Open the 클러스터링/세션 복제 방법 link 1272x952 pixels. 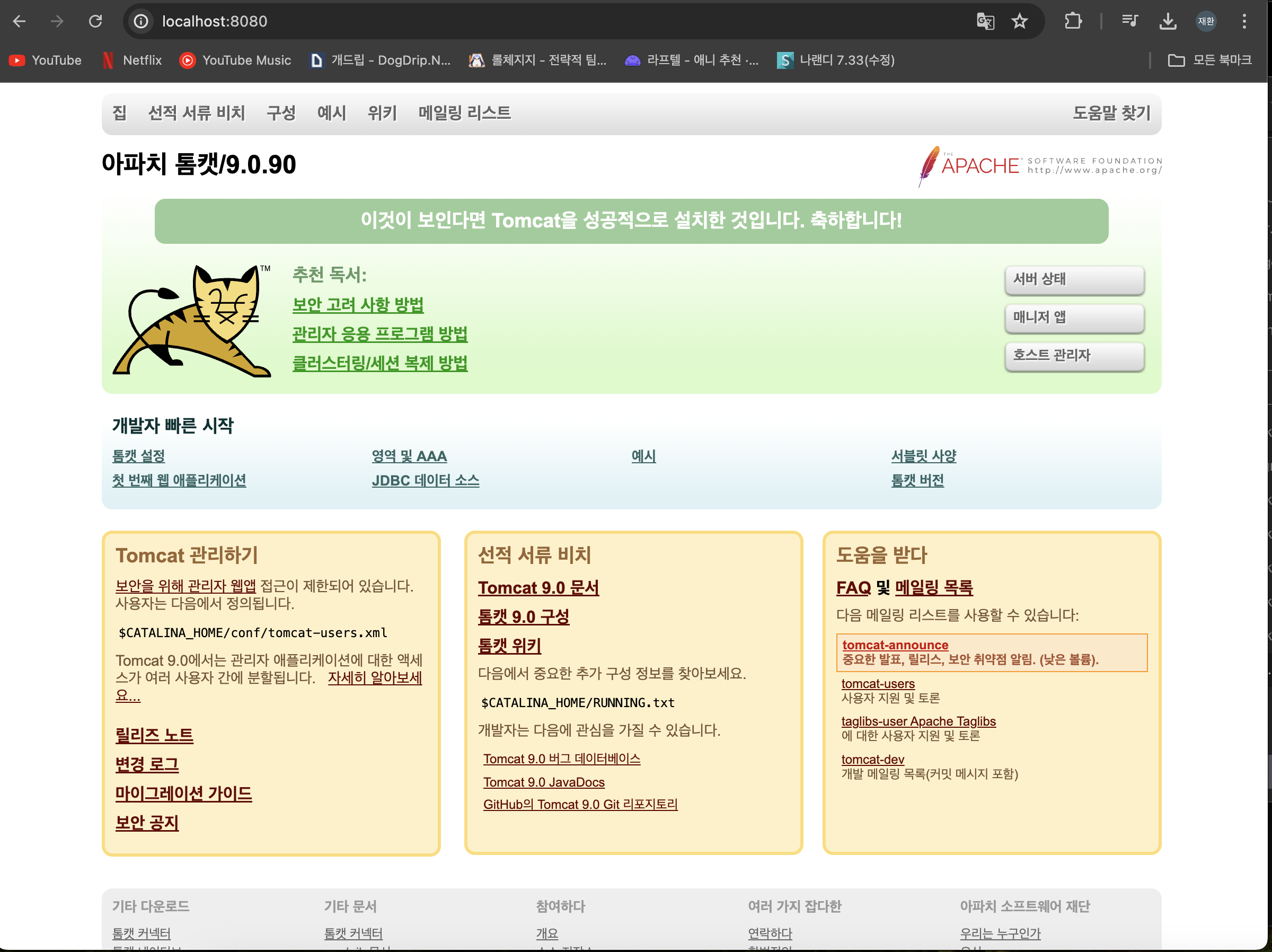point(379,364)
